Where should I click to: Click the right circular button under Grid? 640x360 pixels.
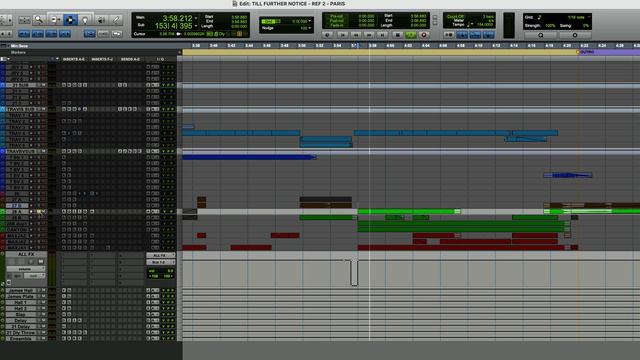pyautogui.click(x=575, y=36)
